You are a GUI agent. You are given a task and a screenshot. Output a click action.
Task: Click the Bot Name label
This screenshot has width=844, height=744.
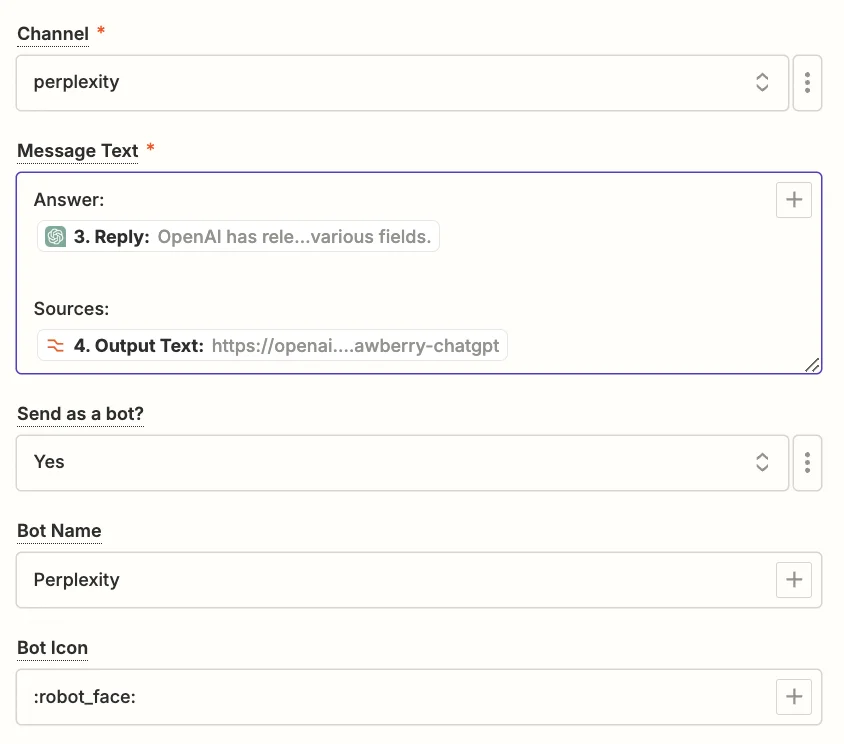click(59, 531)
